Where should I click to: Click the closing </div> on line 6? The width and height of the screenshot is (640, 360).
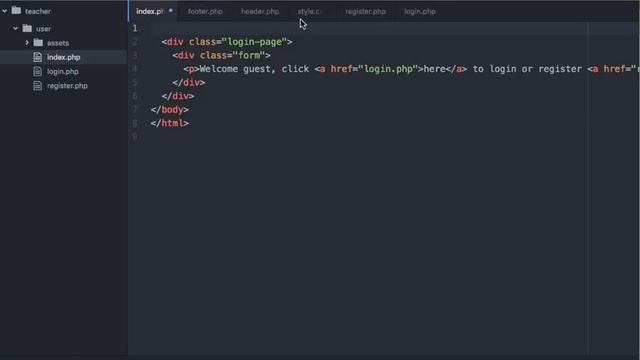click(178, 96)
